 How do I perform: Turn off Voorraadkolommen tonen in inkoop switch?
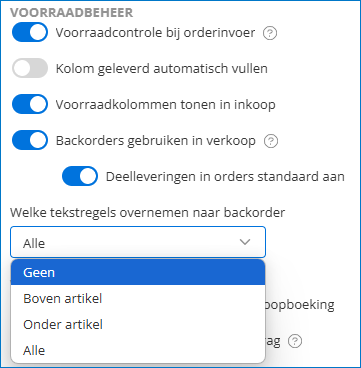30,104
